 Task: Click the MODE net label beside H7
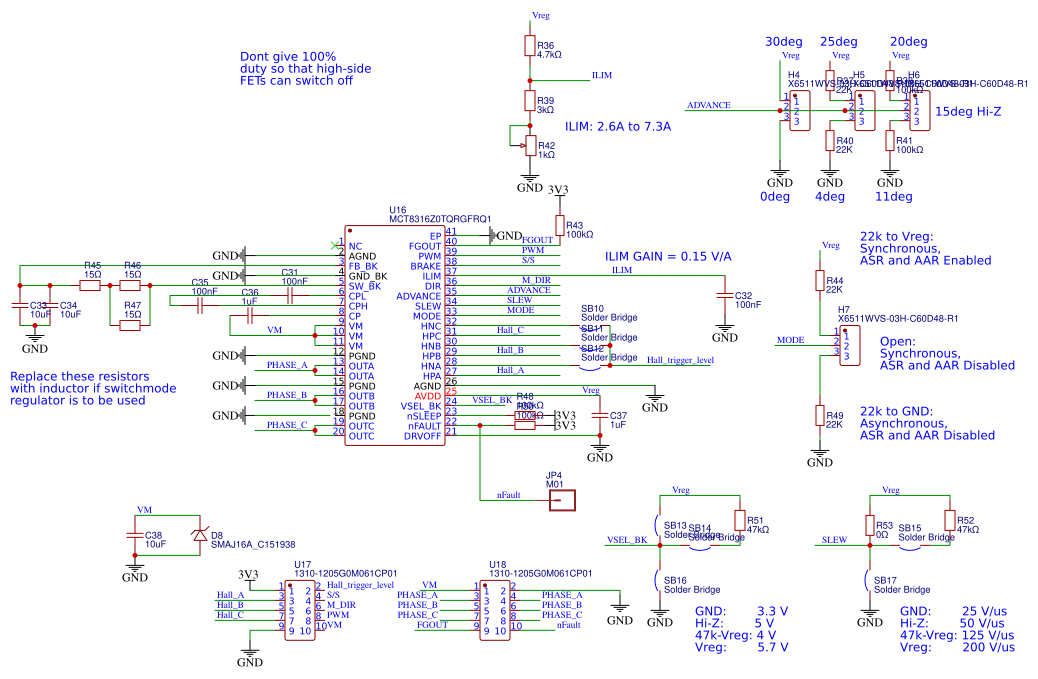point(790,340)
